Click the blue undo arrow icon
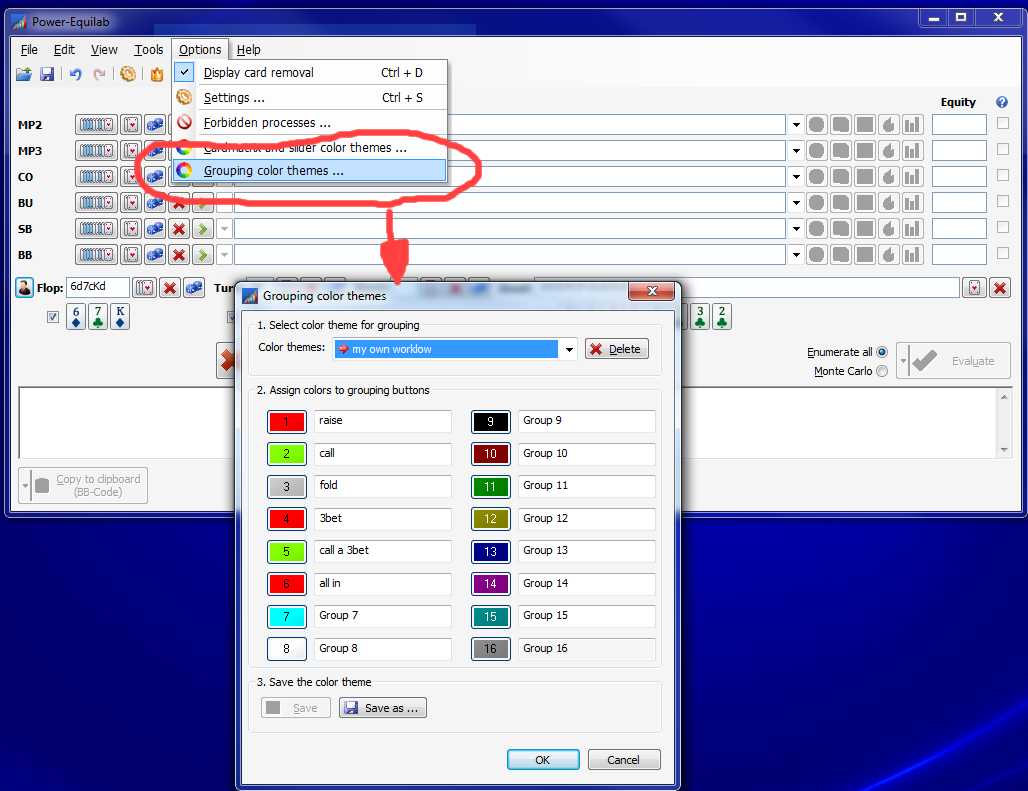 (75, 74)
